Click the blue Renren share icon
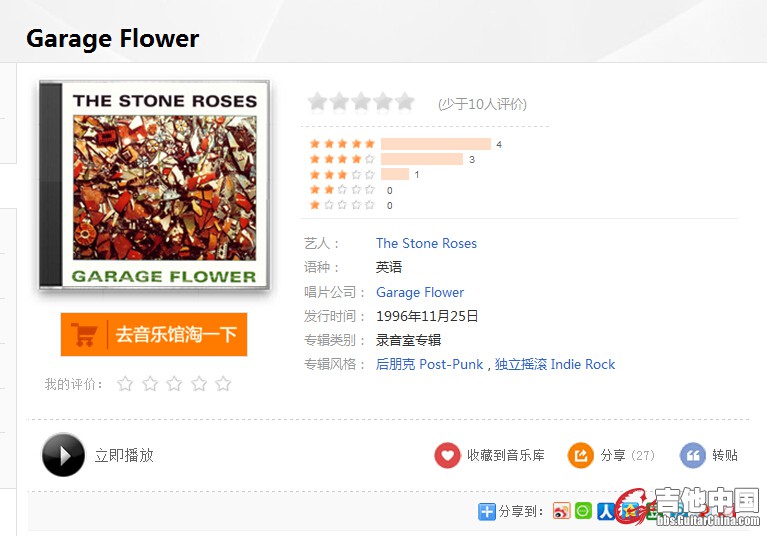This screenshot has height=536, width=767. pyautogui.click(x=606, y=511)
